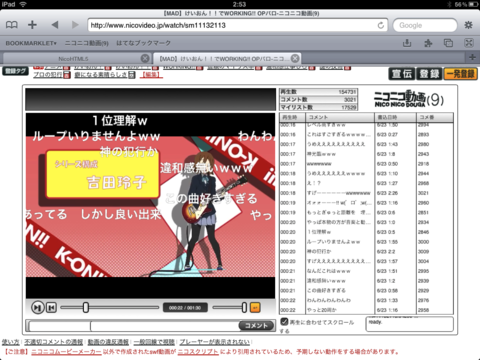Reload the page using refresh icon
The image size is (480, 360).
(381, 25)
